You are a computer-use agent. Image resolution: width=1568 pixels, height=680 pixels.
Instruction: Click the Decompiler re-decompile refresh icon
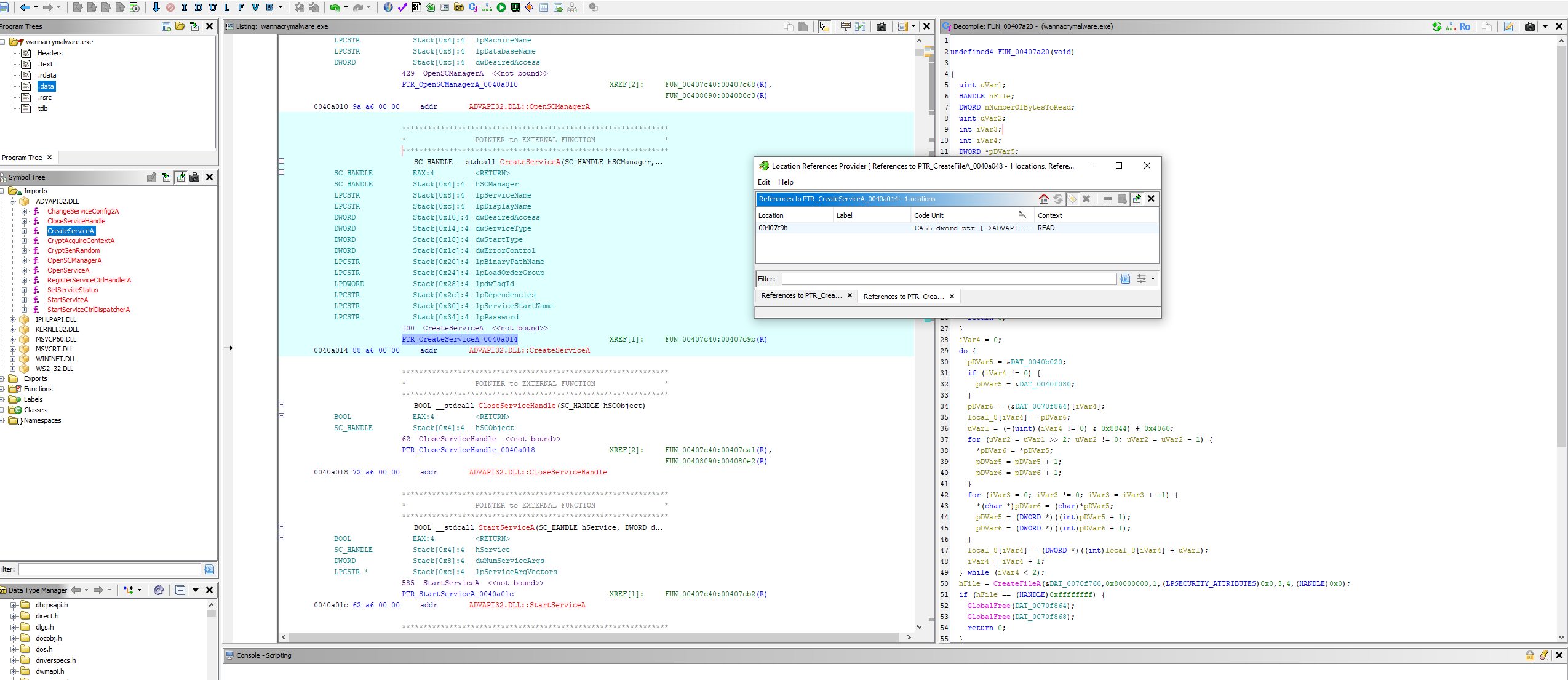click(1436, 26)
